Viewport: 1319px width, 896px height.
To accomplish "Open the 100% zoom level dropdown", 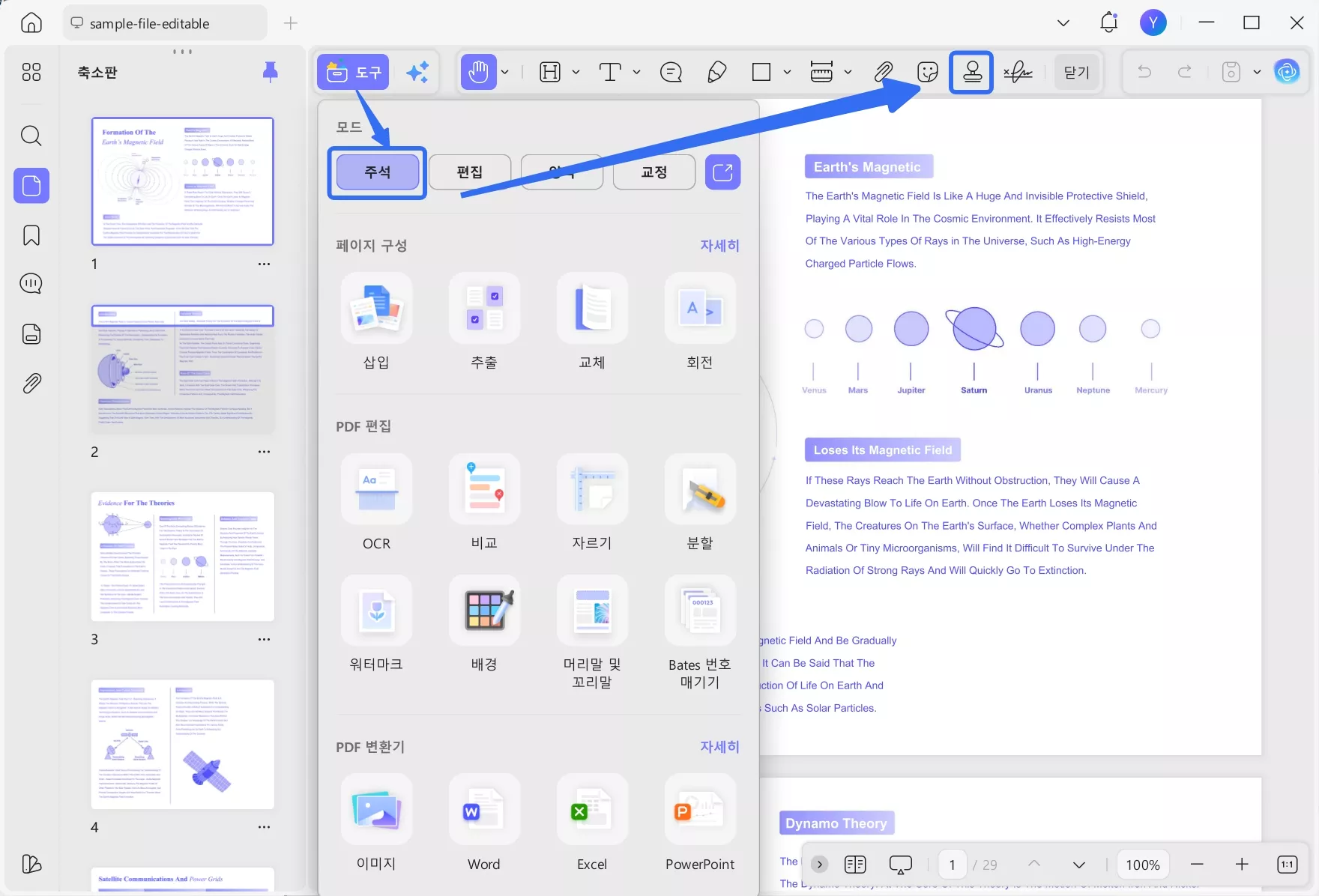I will click(x=1143, y=865).
